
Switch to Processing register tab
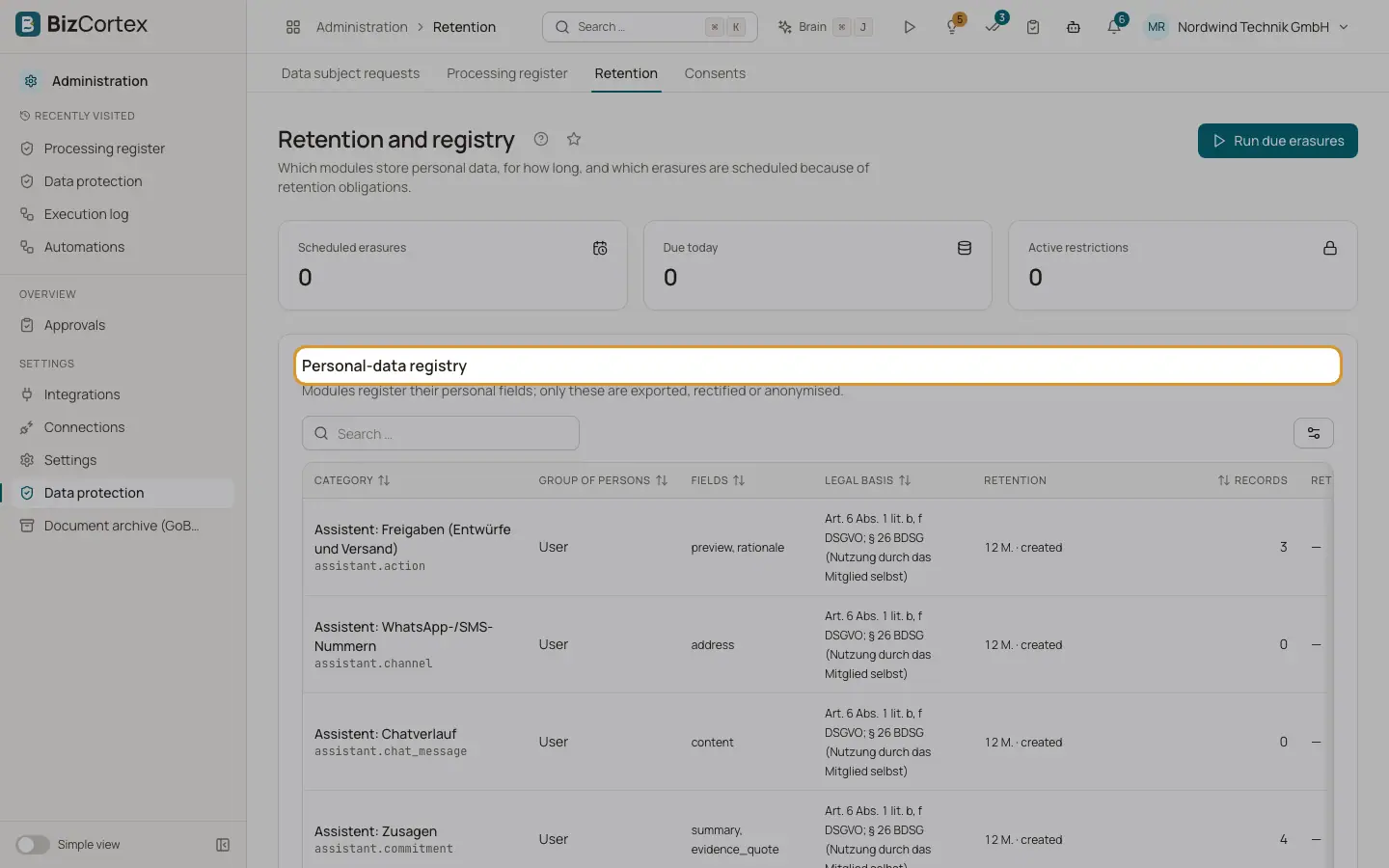click(x=507, y=73)
